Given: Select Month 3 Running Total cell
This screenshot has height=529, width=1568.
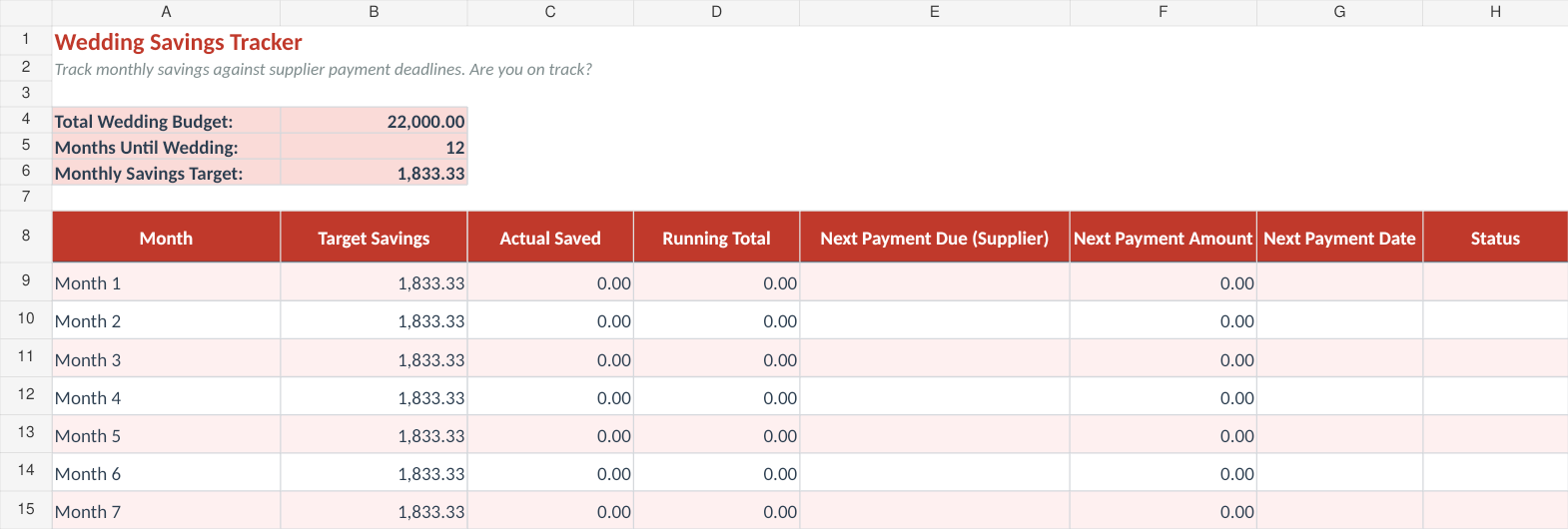Looking at the screenshot, I should pos(716,358).
